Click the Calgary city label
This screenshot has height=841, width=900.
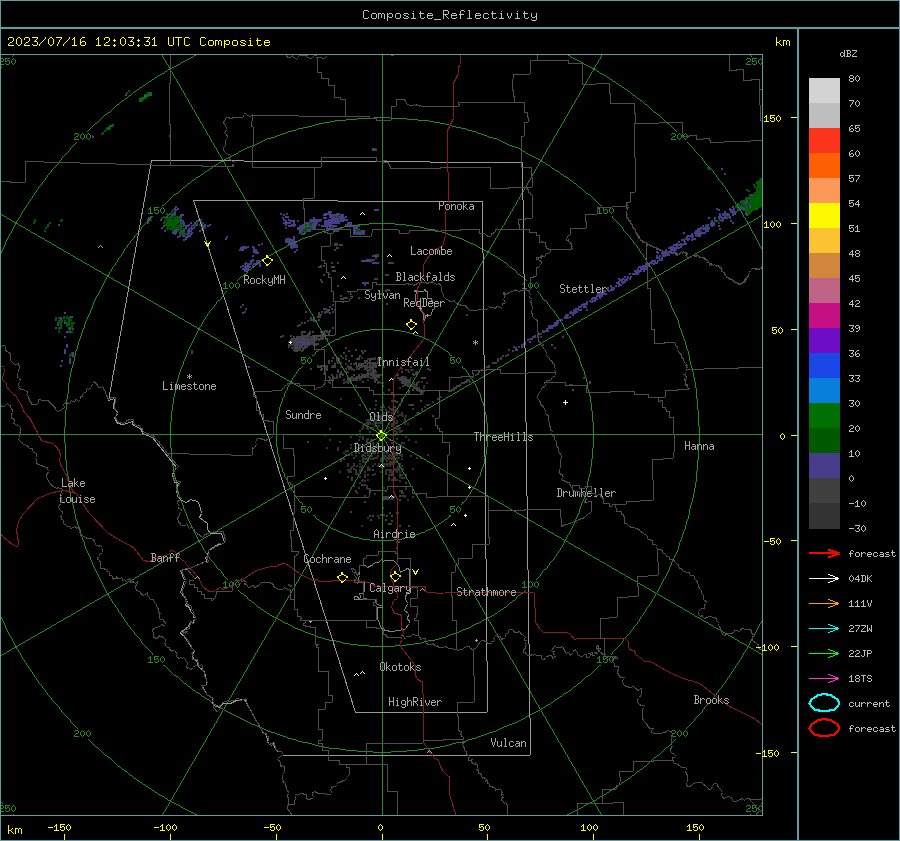[390, 588]
